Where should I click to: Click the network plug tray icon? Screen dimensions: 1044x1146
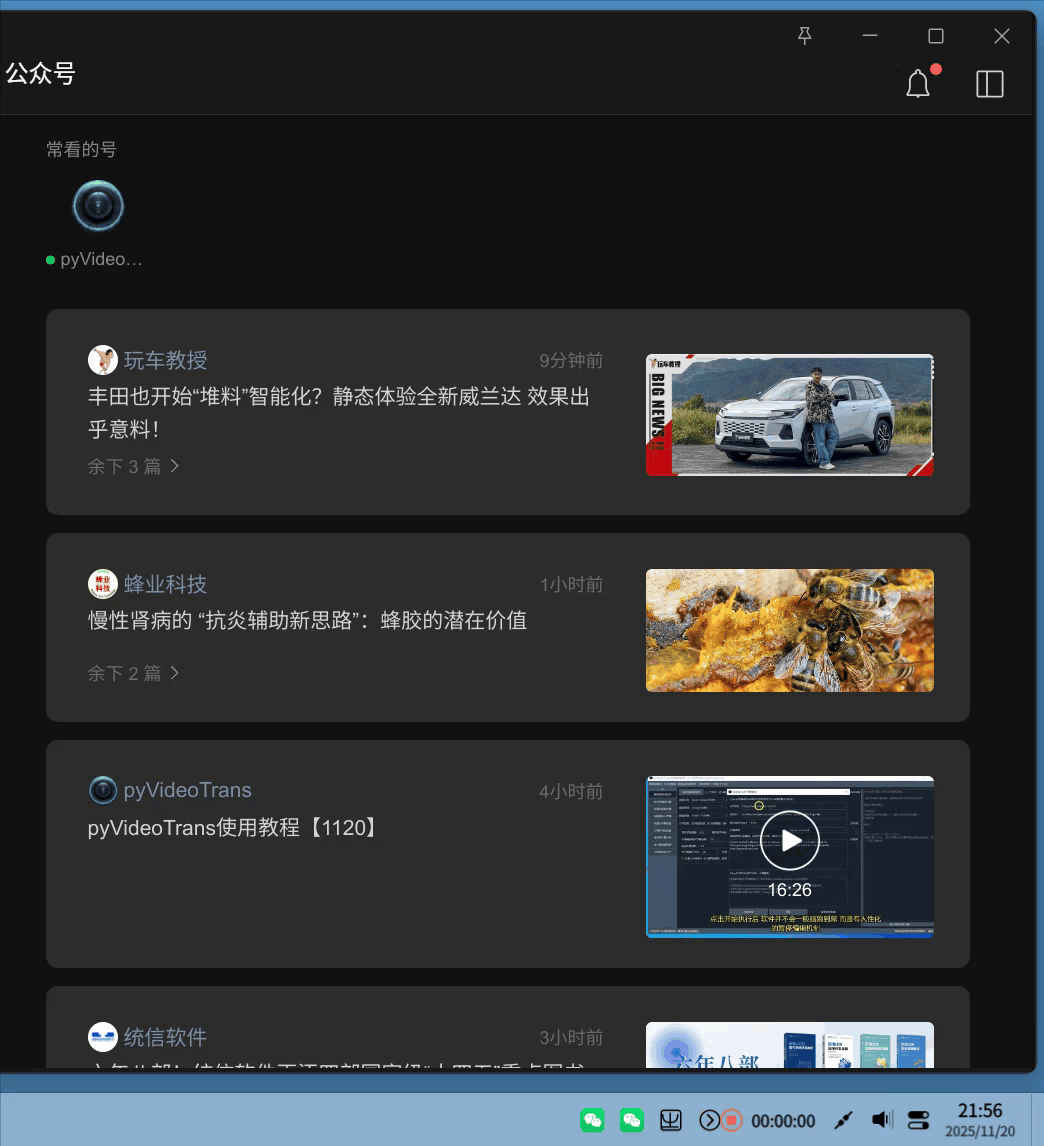[x=843, y=1120]
